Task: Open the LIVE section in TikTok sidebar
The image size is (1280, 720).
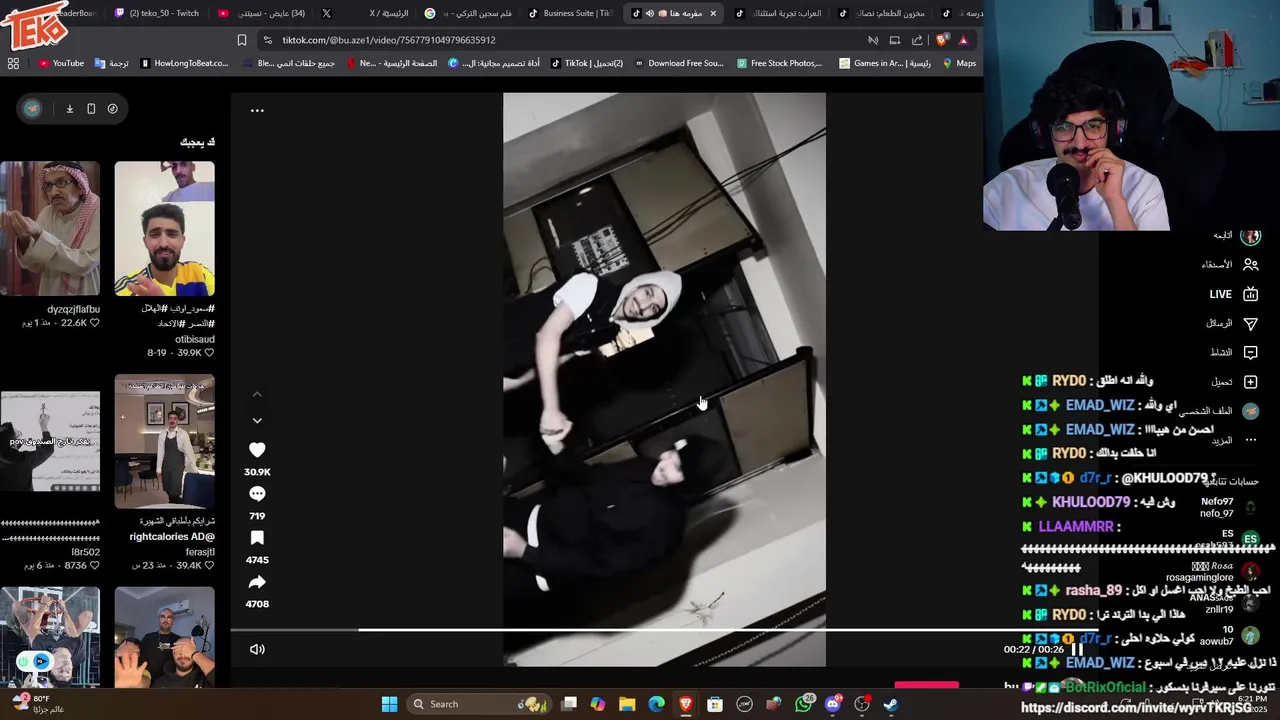Action: [1234, 294]
